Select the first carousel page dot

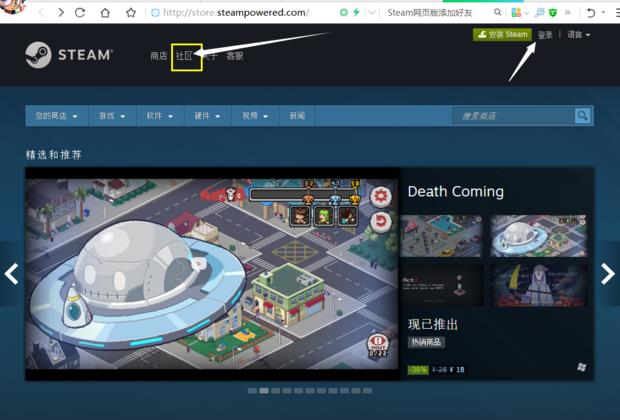pos(252,391)
